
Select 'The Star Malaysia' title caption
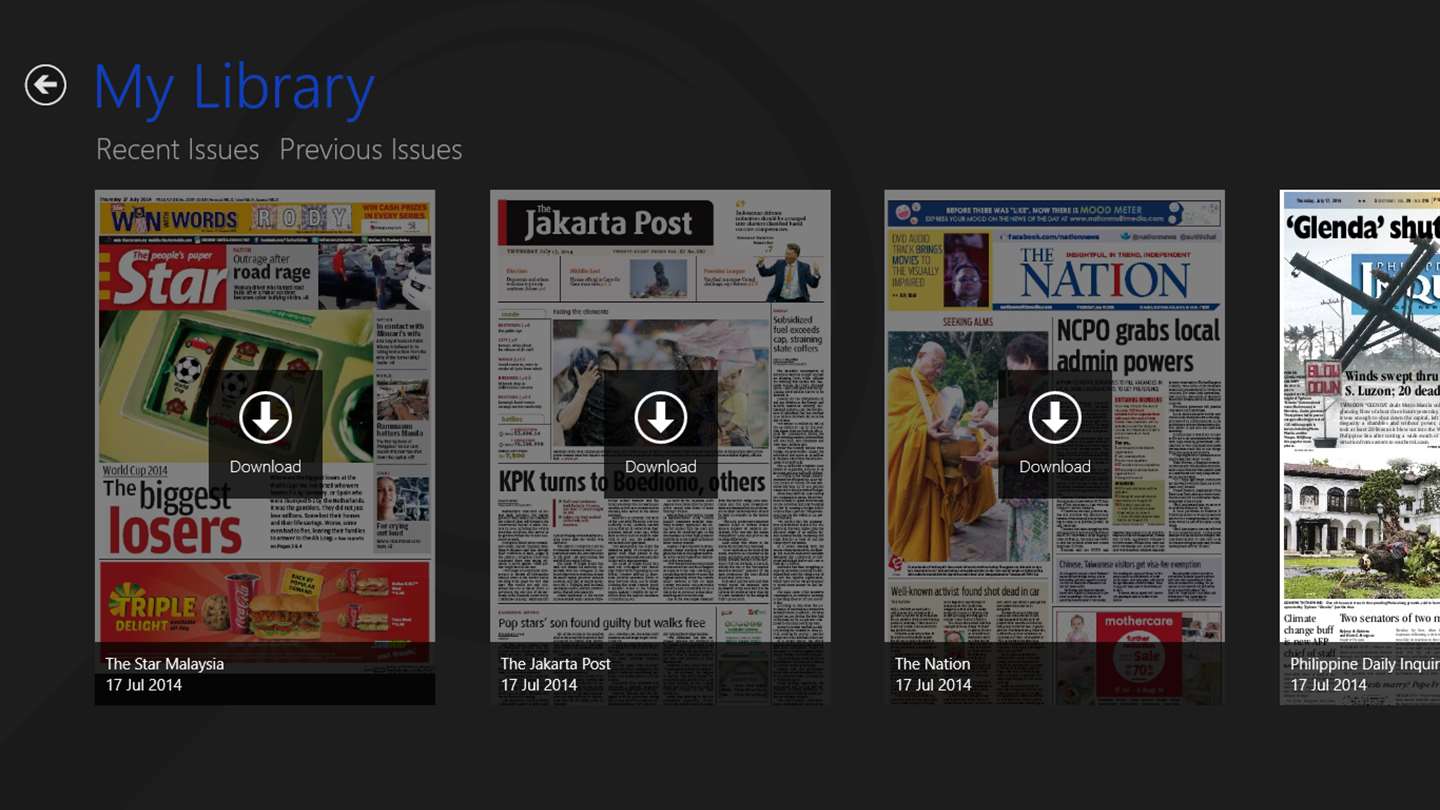[x=165, y=664]
